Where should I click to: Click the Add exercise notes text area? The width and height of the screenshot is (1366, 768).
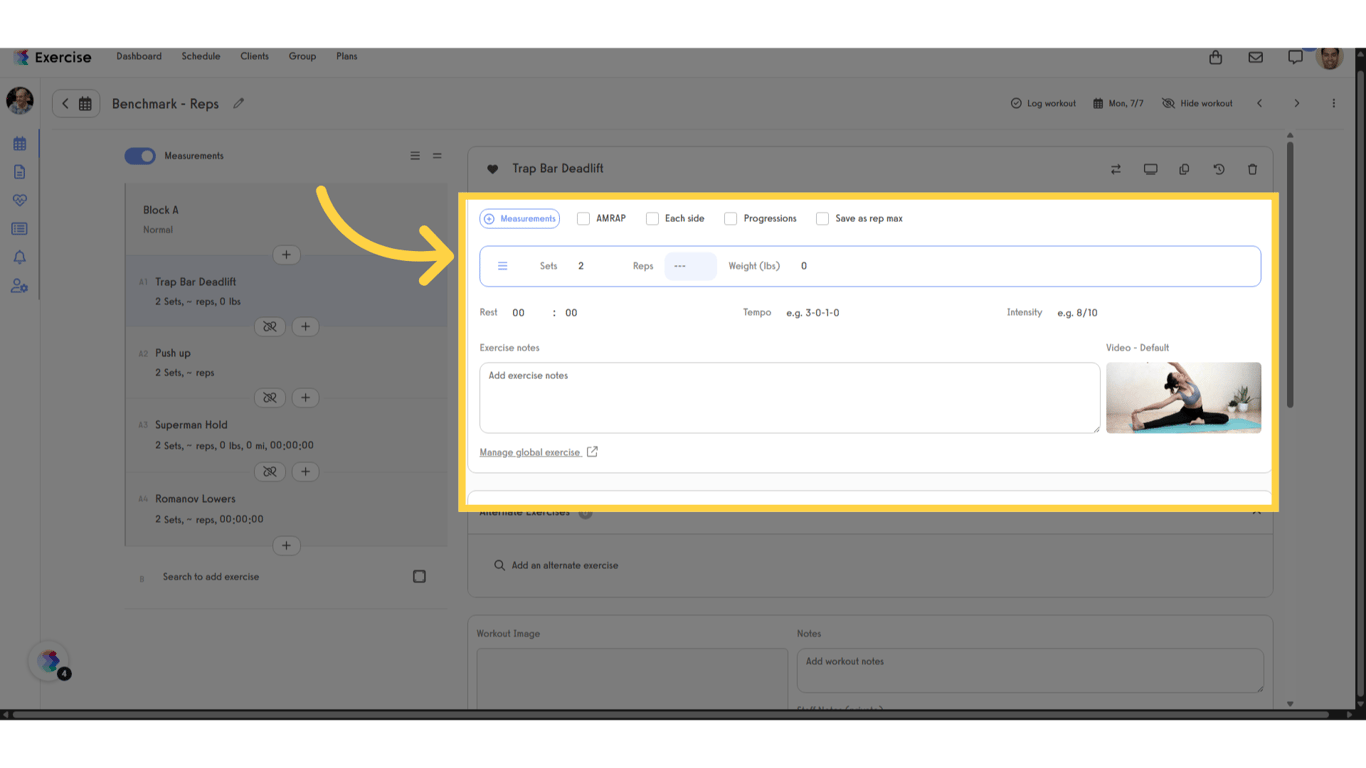(x=790, y=398)
